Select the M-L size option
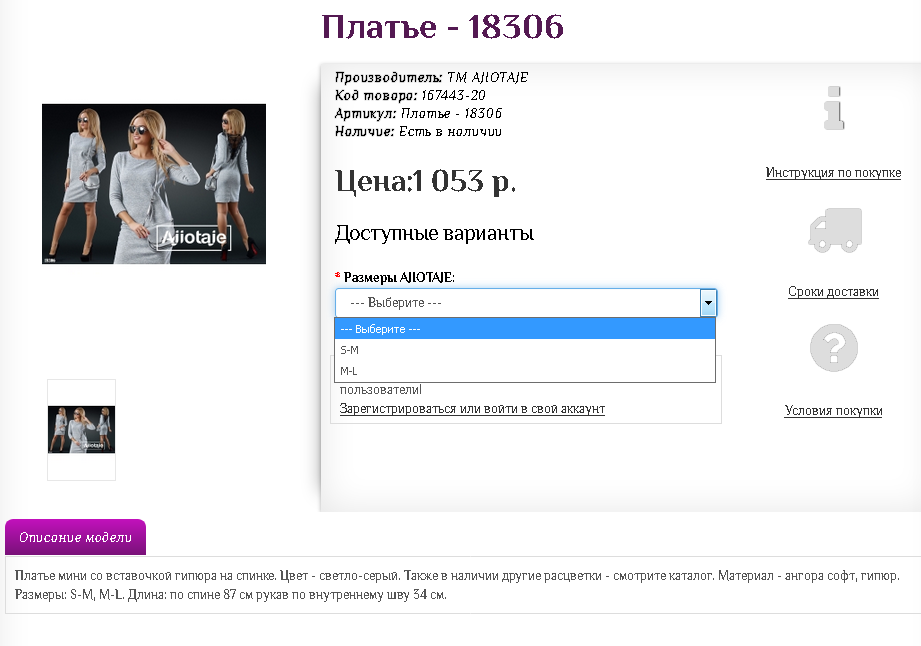This screenshot has width=921, height=646. (x=525, y=371)
